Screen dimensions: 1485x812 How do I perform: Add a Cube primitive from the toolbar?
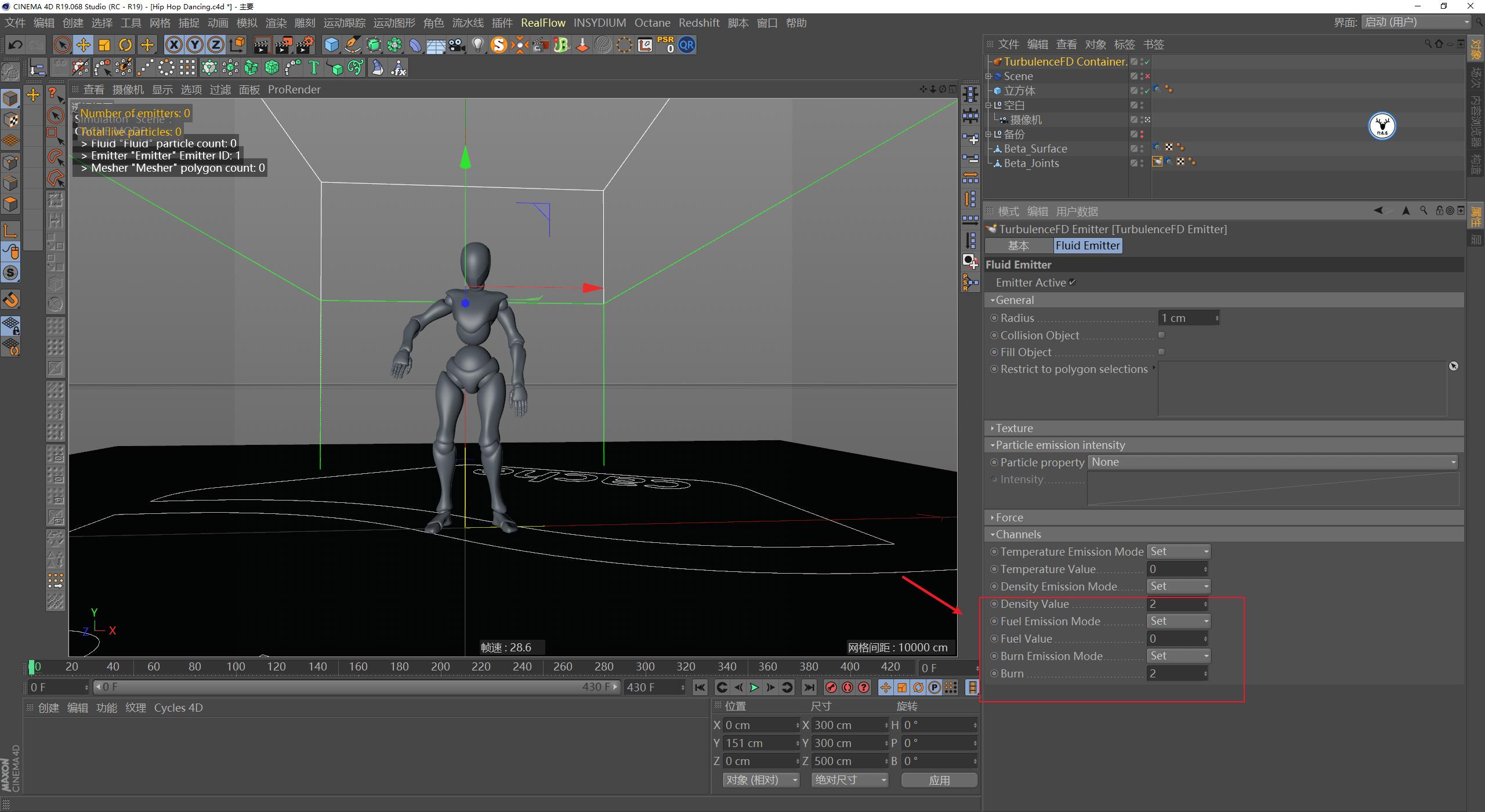click(x=331, y=45)
